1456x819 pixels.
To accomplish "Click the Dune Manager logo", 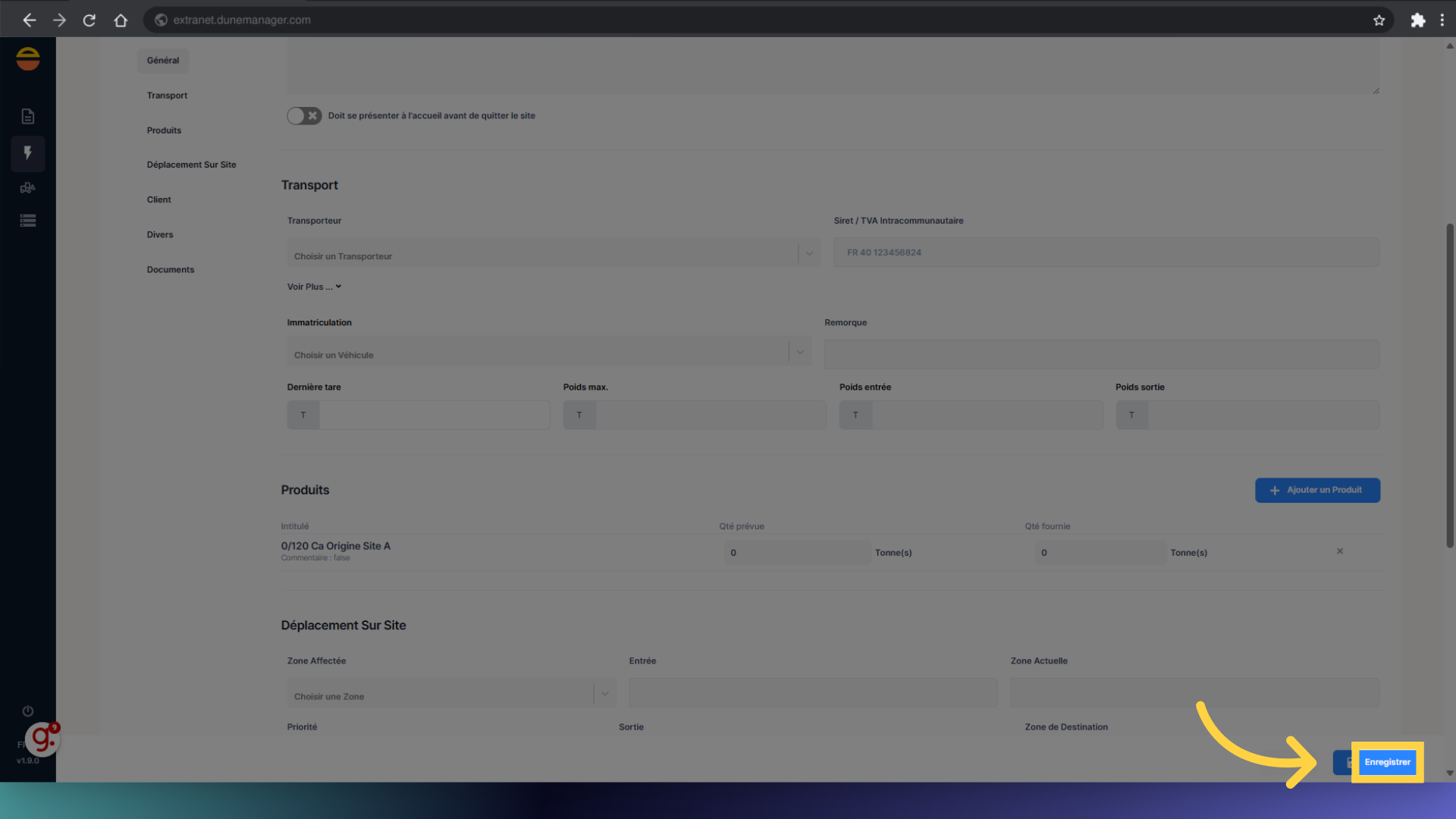I will click(x=28, y=58).
